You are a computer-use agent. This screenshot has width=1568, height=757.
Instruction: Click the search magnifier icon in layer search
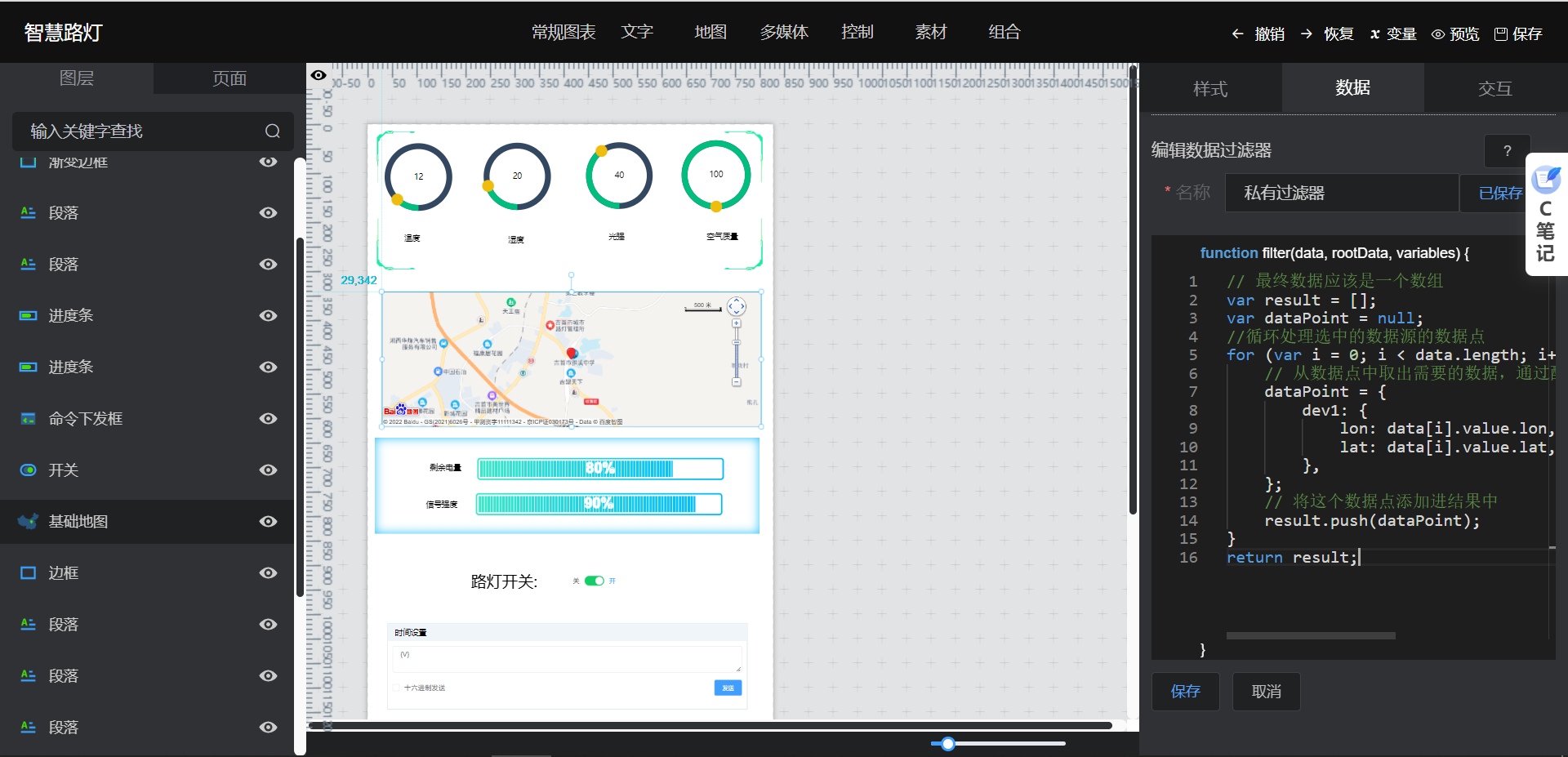pos(273,131)
